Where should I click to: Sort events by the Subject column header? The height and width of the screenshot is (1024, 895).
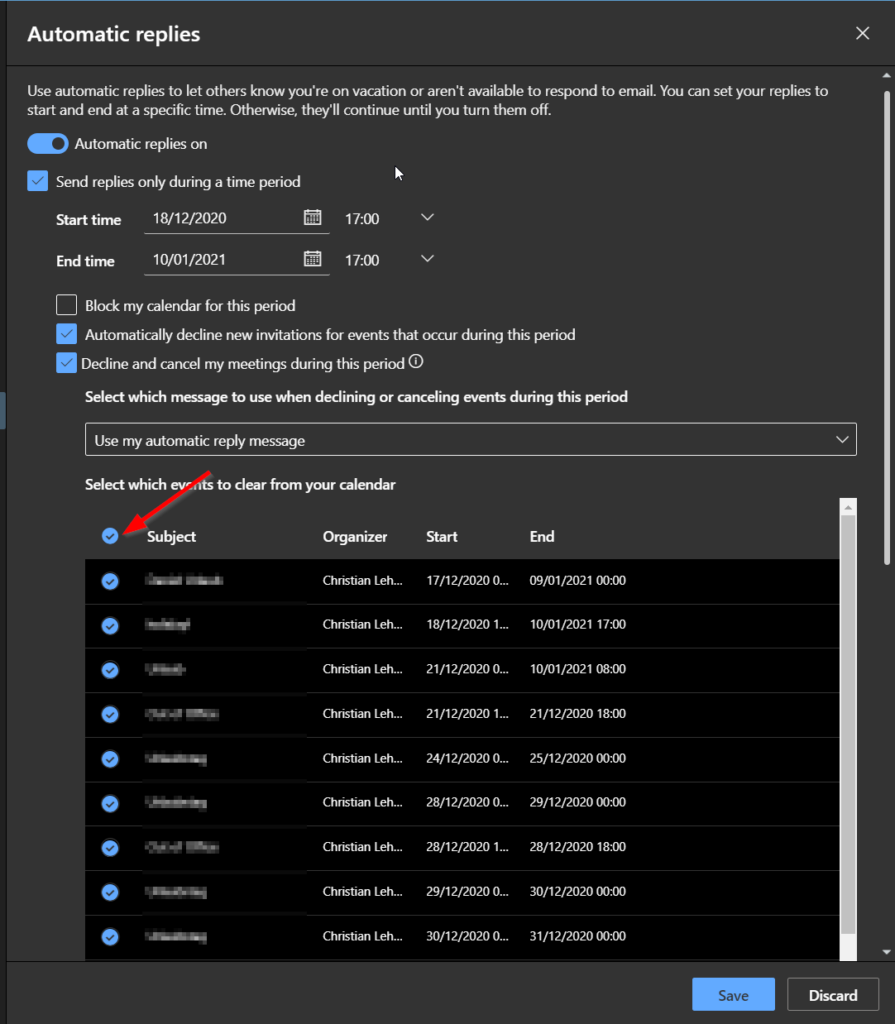171,537
